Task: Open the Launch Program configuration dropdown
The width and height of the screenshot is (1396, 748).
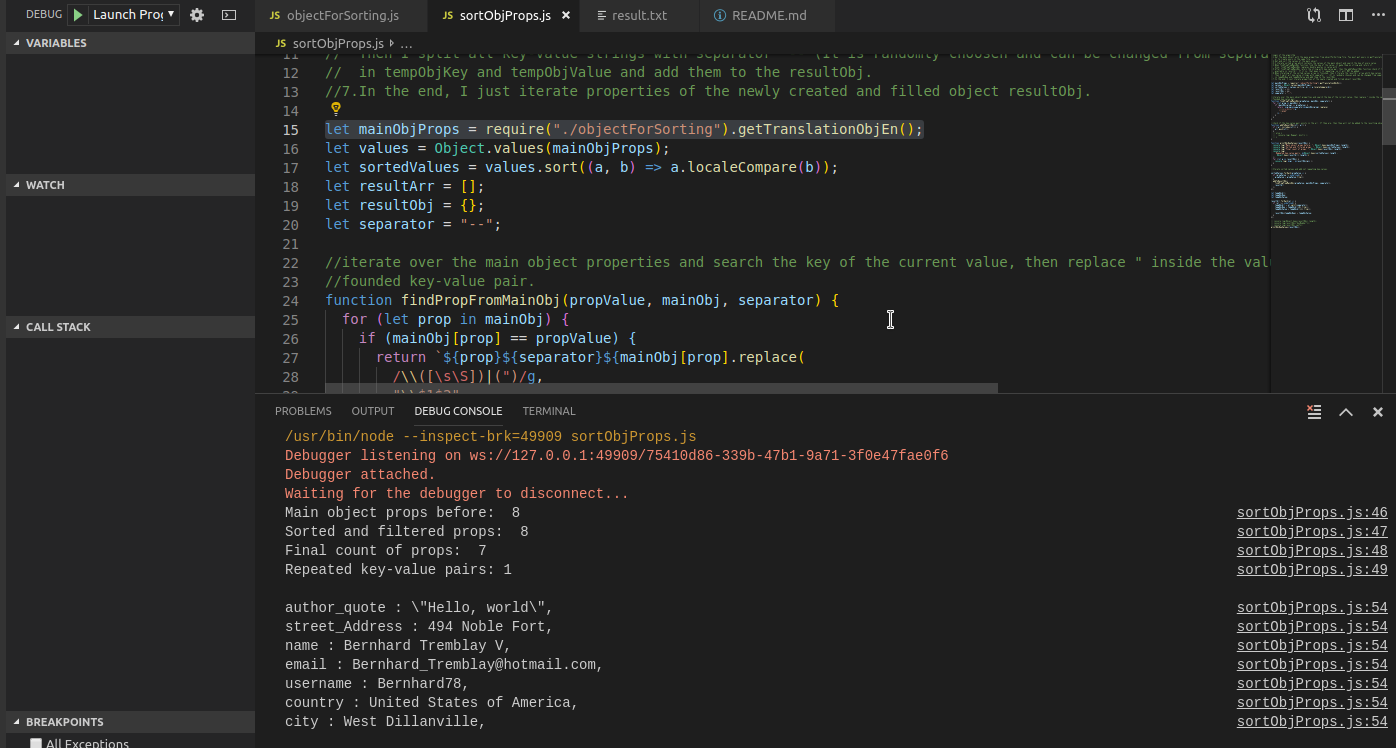Action: (x=135, y=15)
